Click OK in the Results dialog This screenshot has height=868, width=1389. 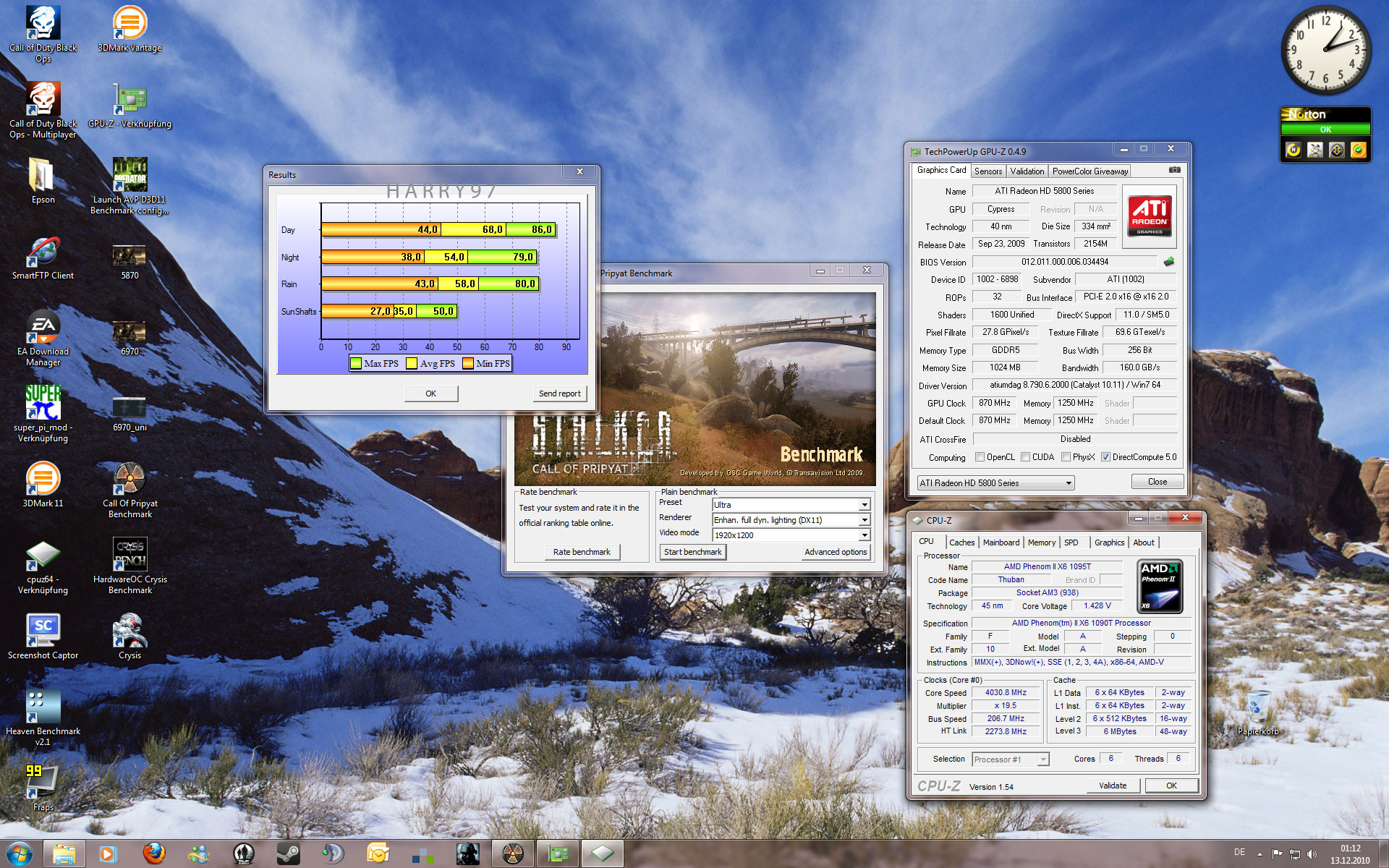[430, 393]
